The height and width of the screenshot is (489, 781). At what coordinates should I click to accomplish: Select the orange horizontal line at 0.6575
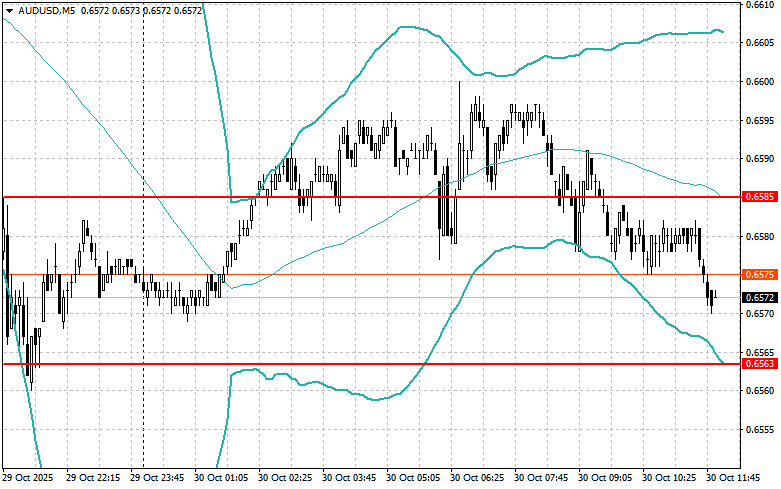click(x=371, y=274)
